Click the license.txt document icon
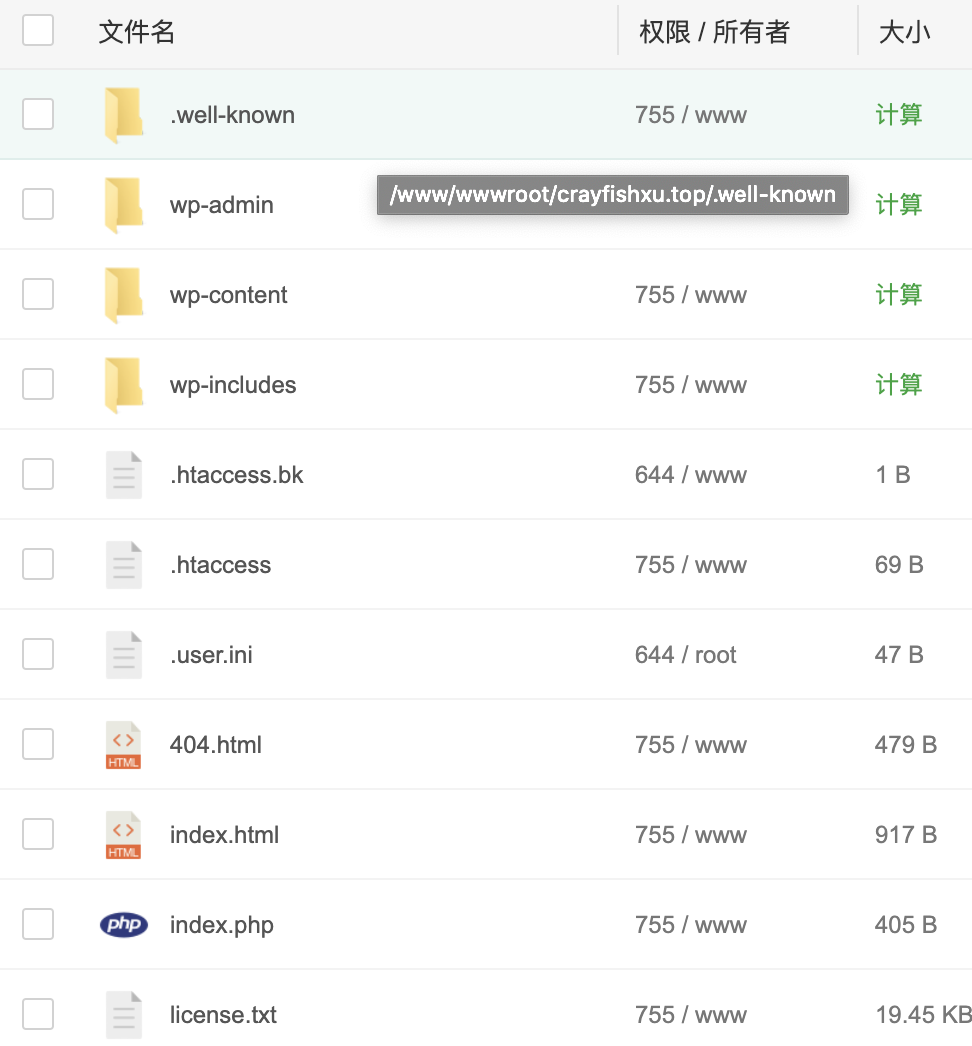This screenshot has width=972, height=1046. [123, 1015]
